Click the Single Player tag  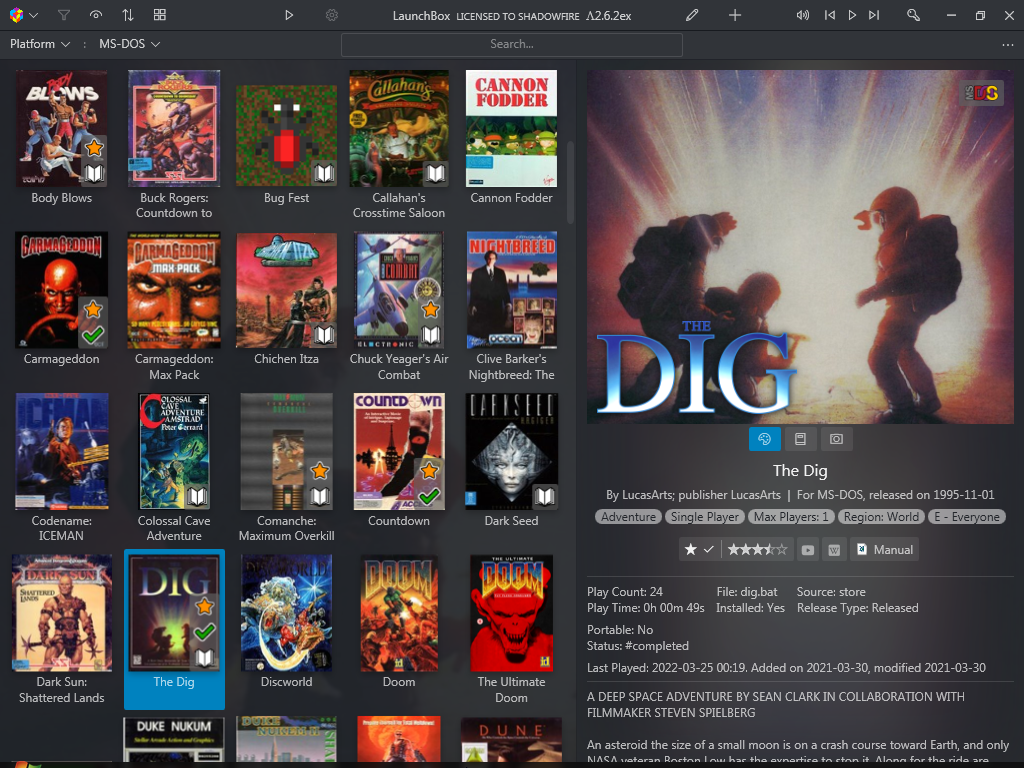(705, 517)
